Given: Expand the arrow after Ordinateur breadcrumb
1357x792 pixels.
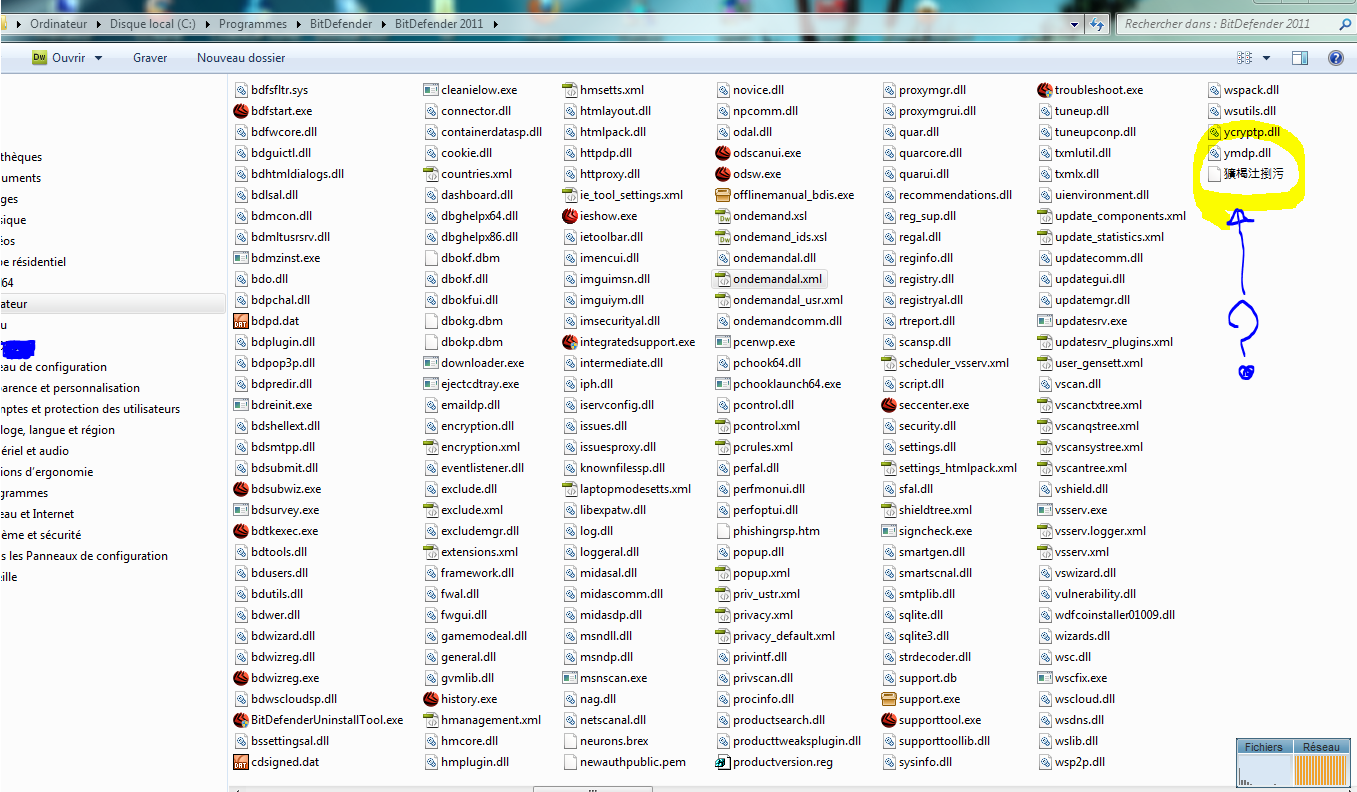Looking at the screenshot, I should 100,24.
